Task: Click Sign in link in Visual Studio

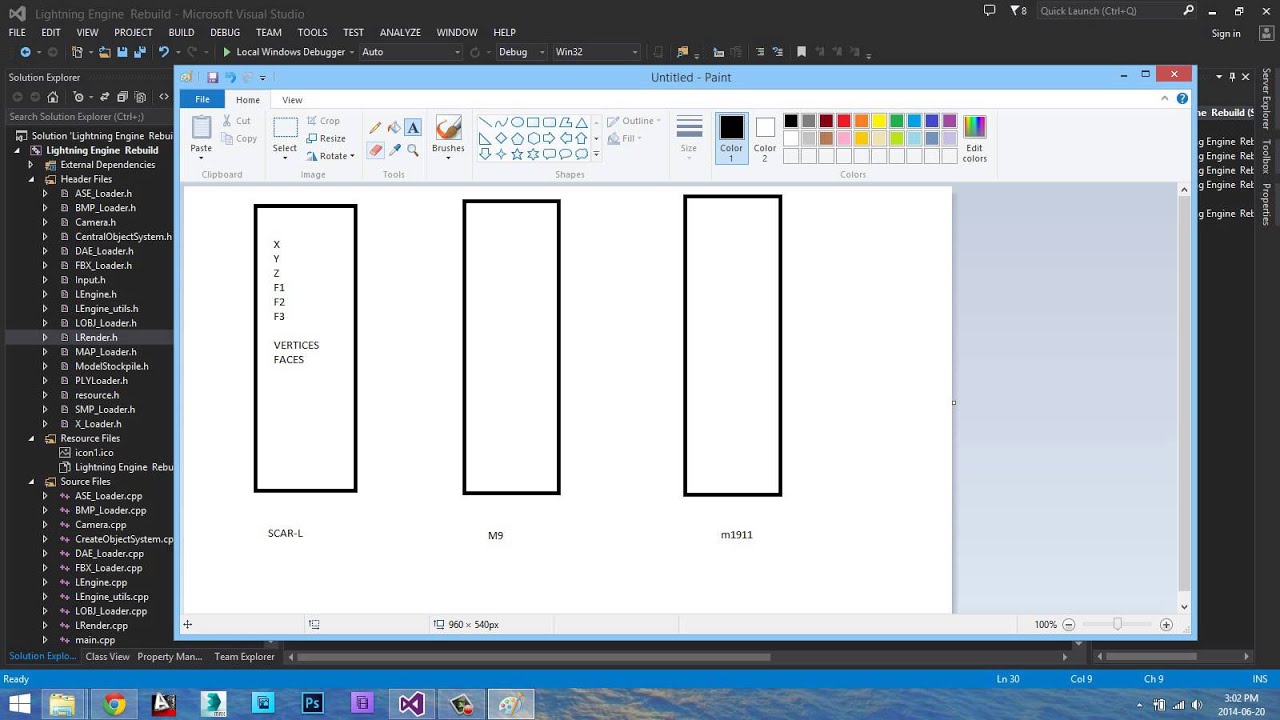Action: [1226, 34]
